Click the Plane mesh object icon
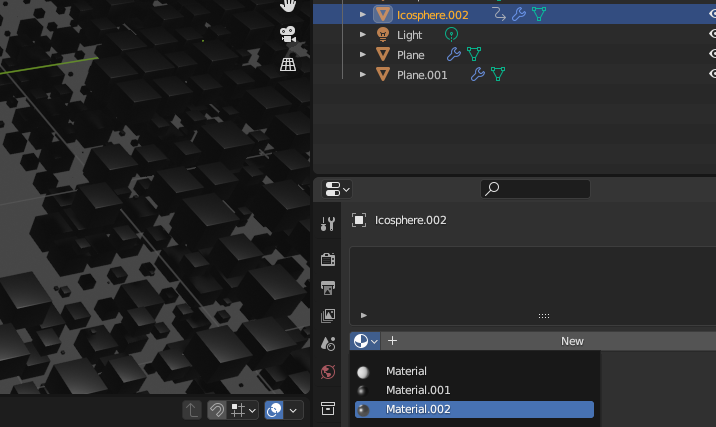This screenshot has height=427, width=716. click(x=383, y=54)
